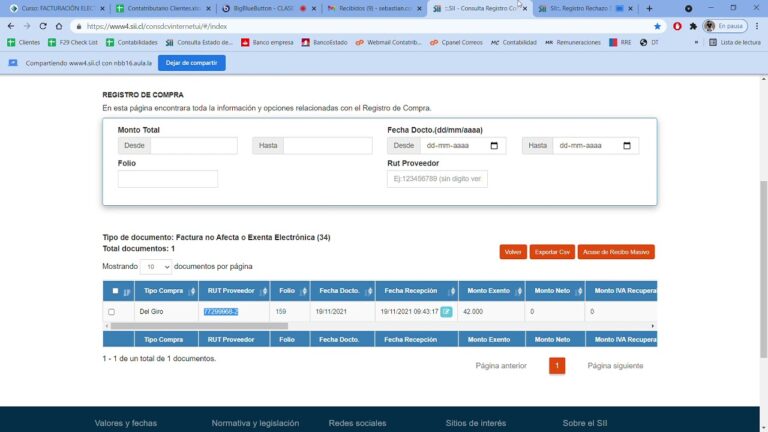This screenshot has width=768, height=432.
Task: Click the horizontal table scrollbar
Action: (x=199, y=326)
